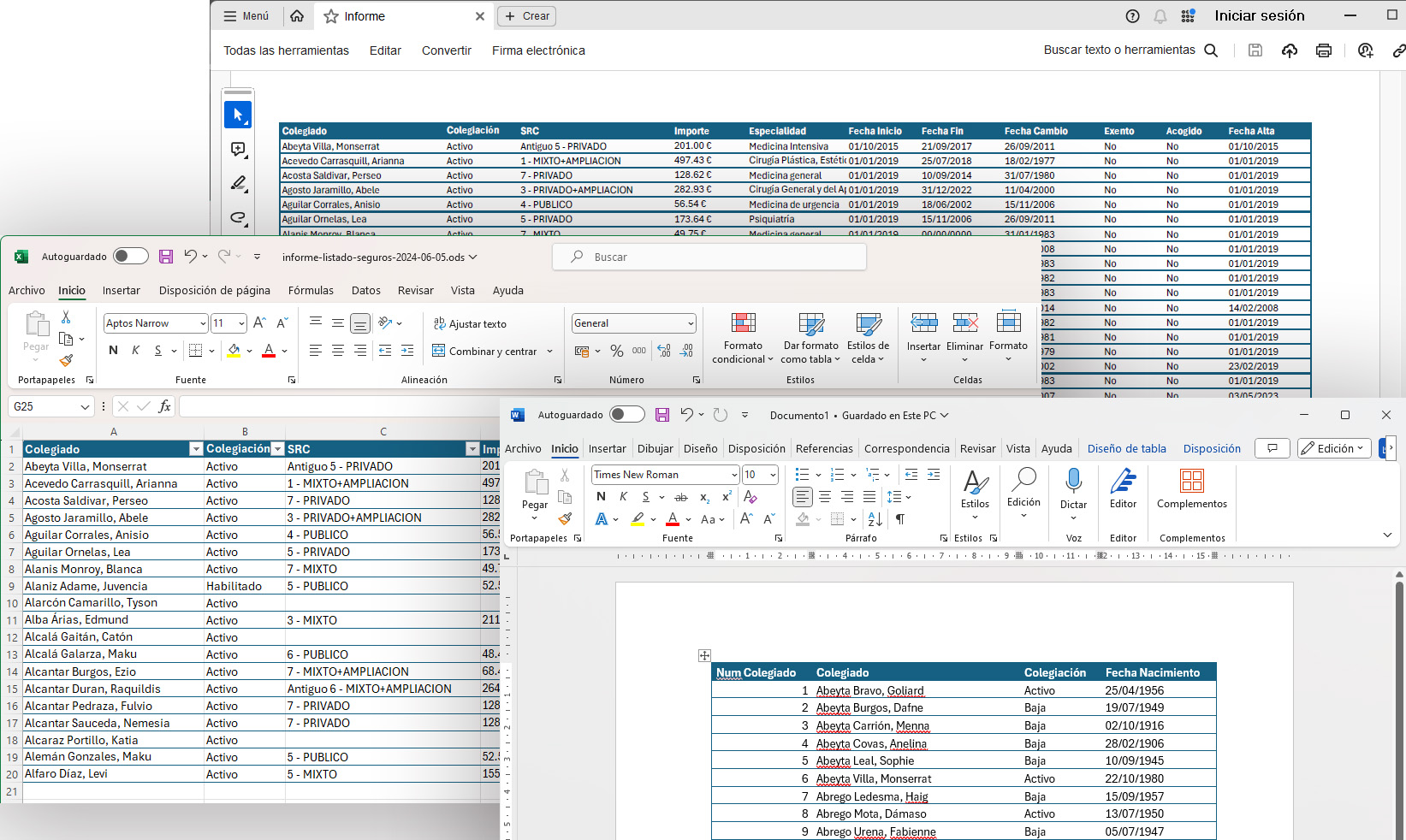1406x840 pixels.
Task: Open the Fórmulas tab in Excel
Action: 311,291
